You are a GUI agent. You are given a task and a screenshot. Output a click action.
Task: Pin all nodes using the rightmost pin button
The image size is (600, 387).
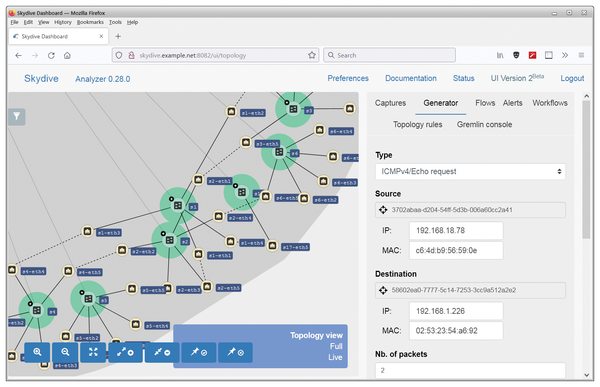[235, 352]
